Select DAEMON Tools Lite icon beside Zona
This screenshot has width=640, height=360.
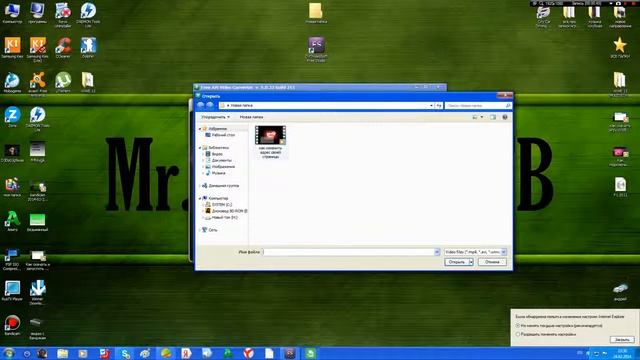click(38, 118)
